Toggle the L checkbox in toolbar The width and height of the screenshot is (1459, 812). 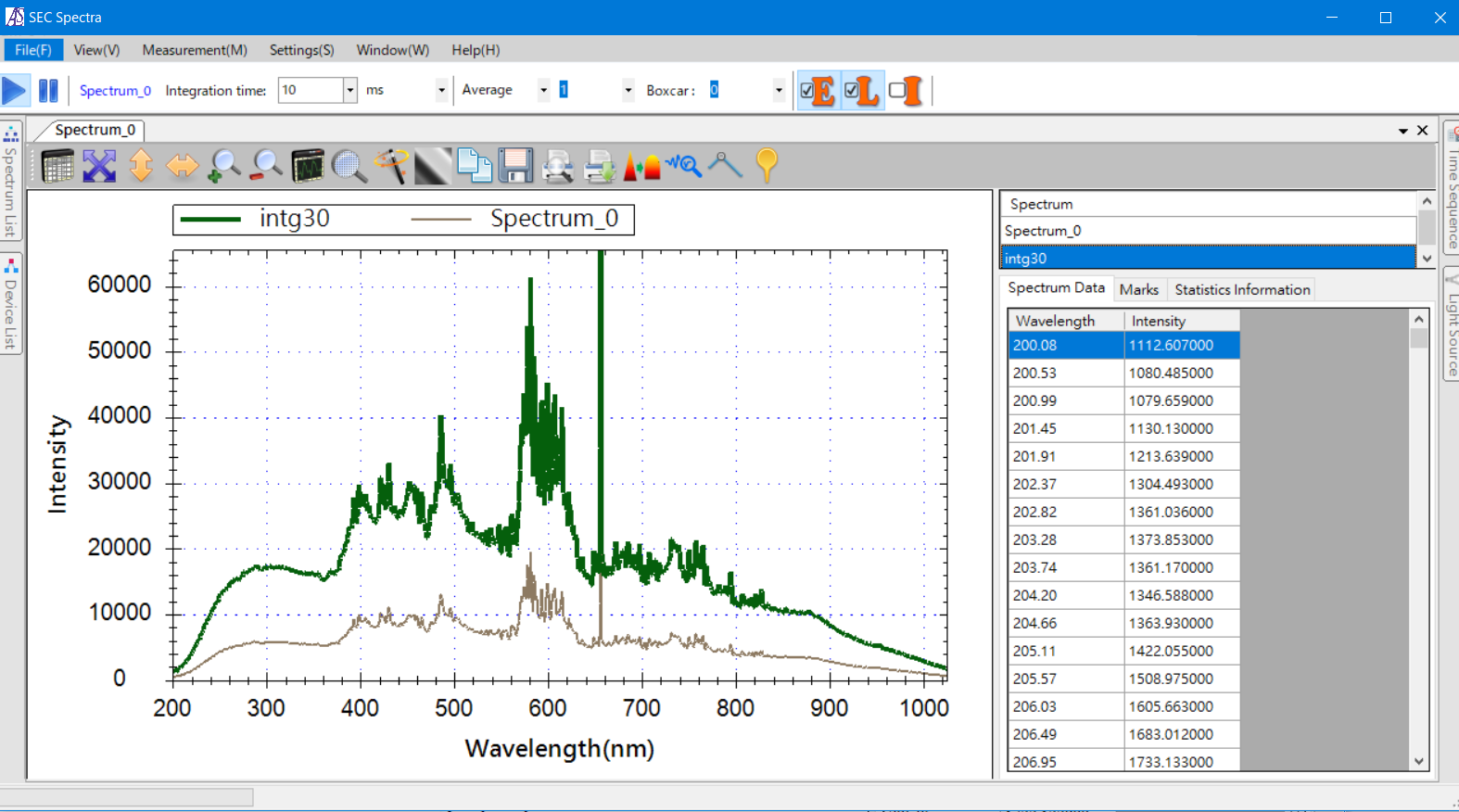(x=852, y=91)
